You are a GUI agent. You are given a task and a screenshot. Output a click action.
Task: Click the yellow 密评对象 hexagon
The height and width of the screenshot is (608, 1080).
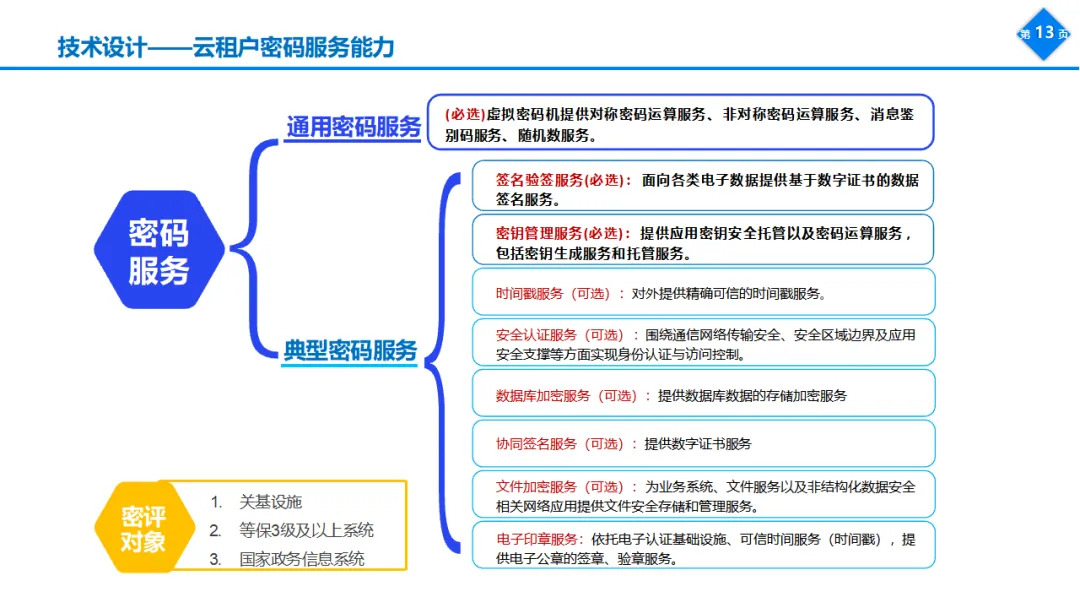[x=144, y=528]
